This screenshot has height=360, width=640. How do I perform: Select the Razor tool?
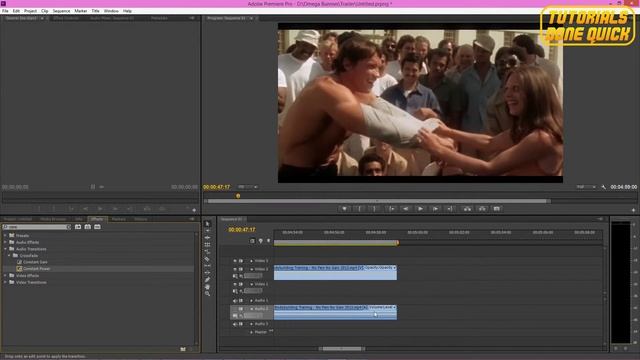(207, 259)
